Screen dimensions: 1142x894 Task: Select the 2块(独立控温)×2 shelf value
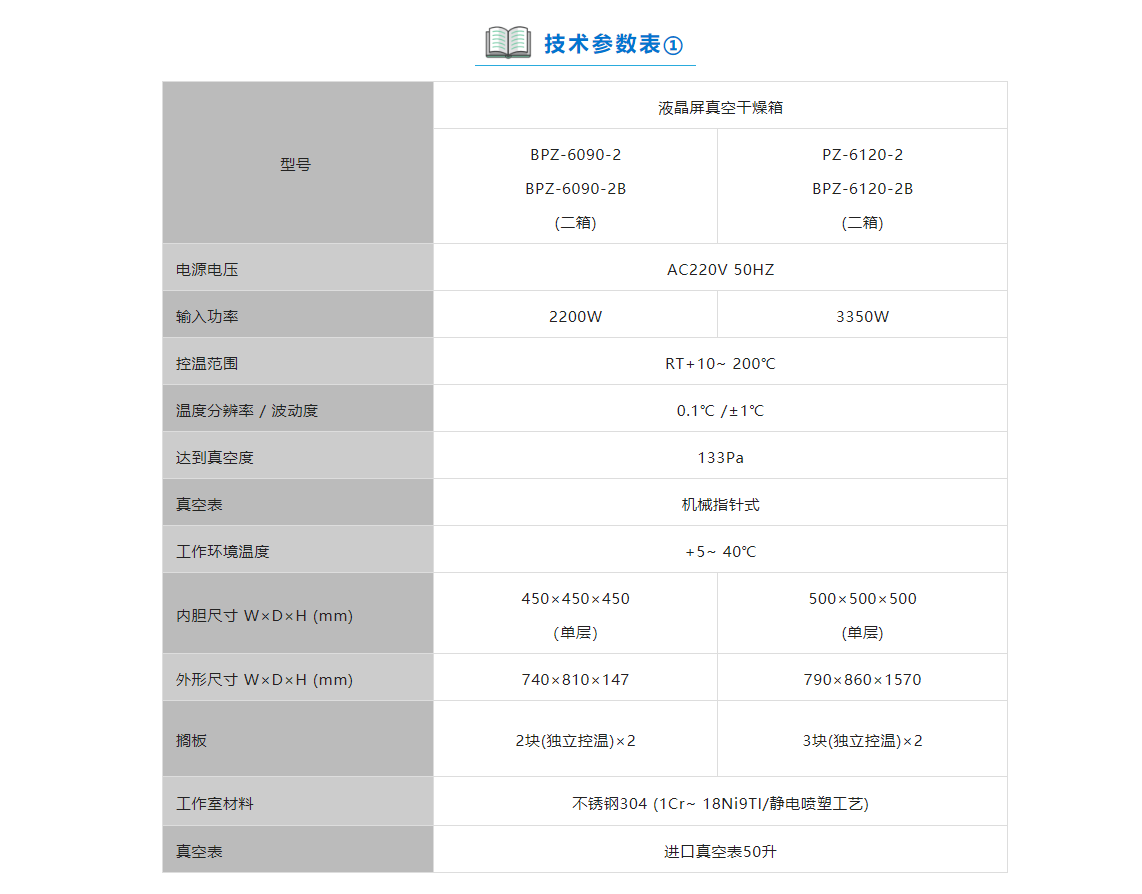click(x=575, y=741)
